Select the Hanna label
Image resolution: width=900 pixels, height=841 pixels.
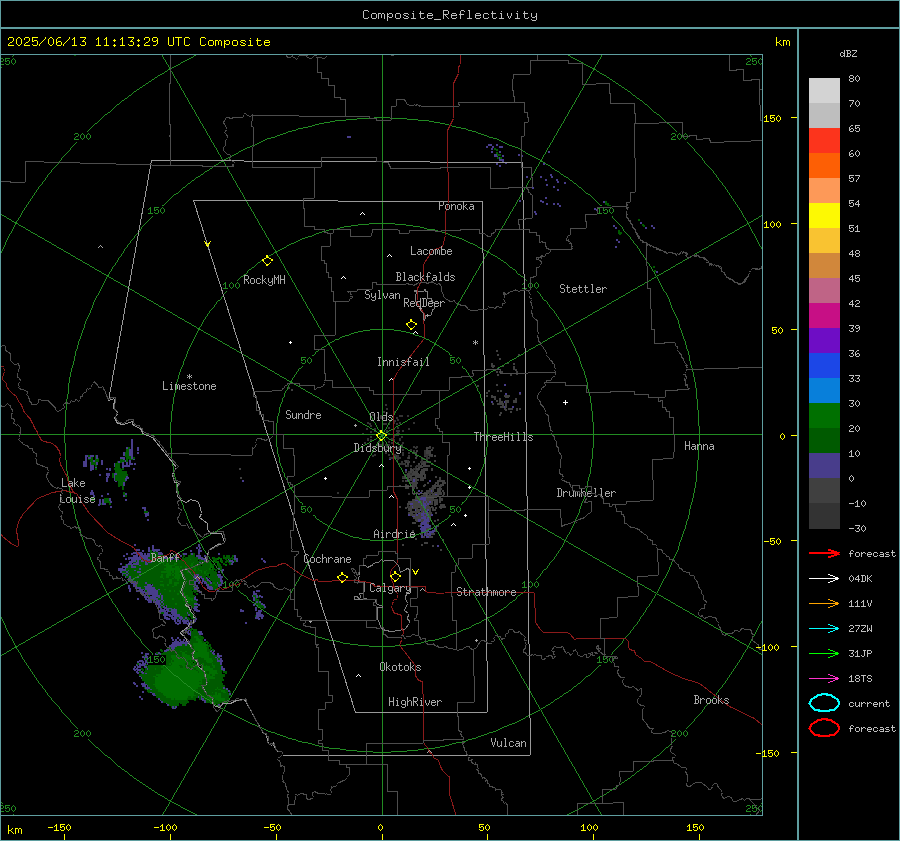pyautogui.click(x=699, y=446)
